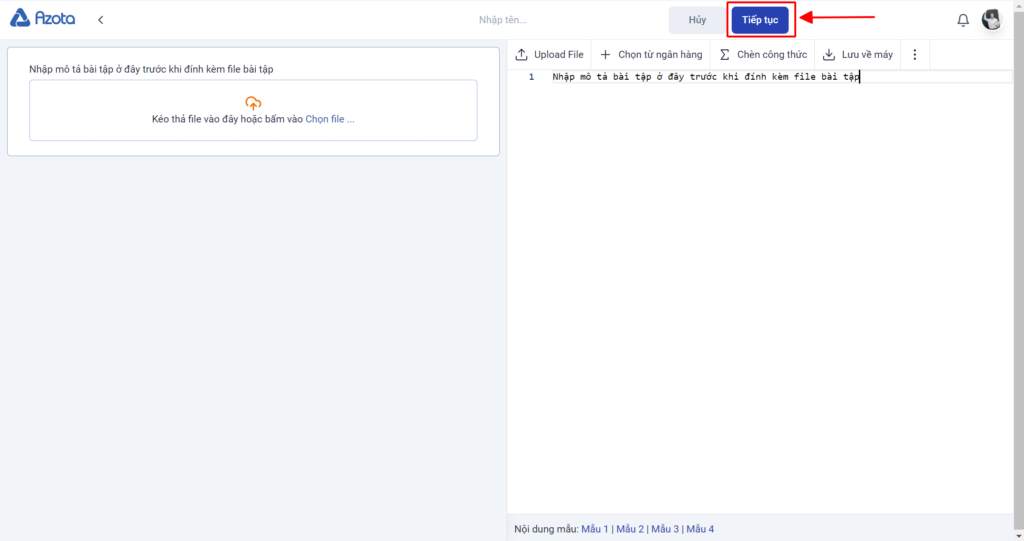This screenshot has height=541, width=1024.
Task: Click Lưu về máy download button
Action: point(857,54)
